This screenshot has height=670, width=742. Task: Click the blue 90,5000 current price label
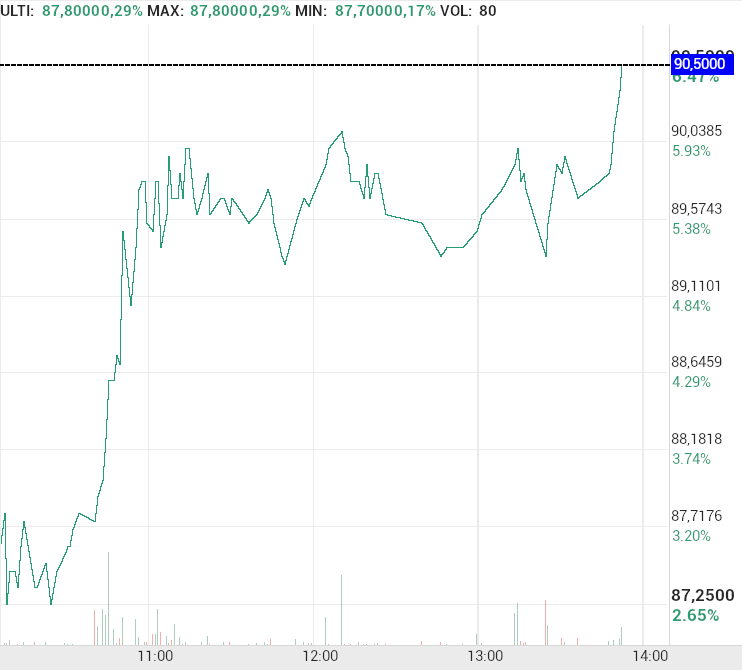(702, 64)
